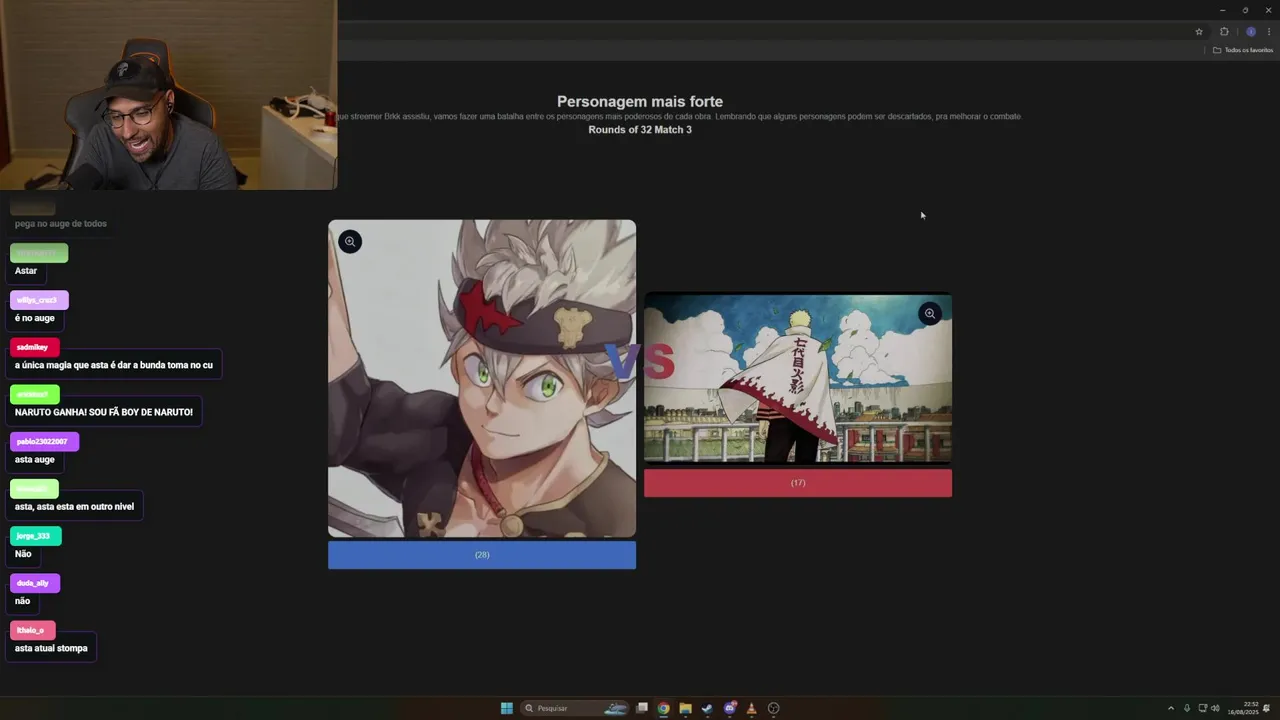Bookmark this page with the star icon
1280x720 pixels.
pos(1199,31)
